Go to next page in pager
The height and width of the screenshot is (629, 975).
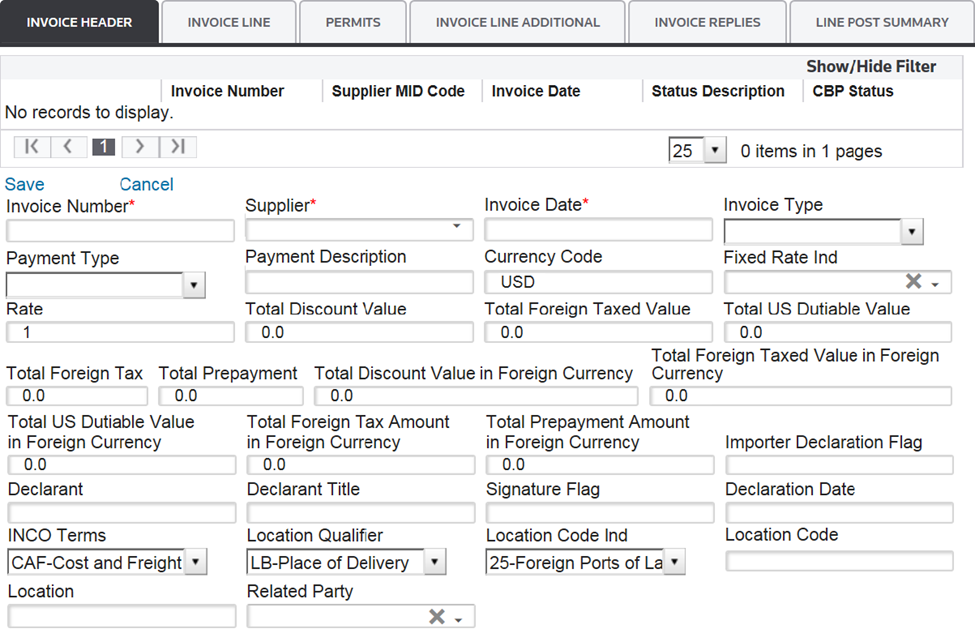140,148
